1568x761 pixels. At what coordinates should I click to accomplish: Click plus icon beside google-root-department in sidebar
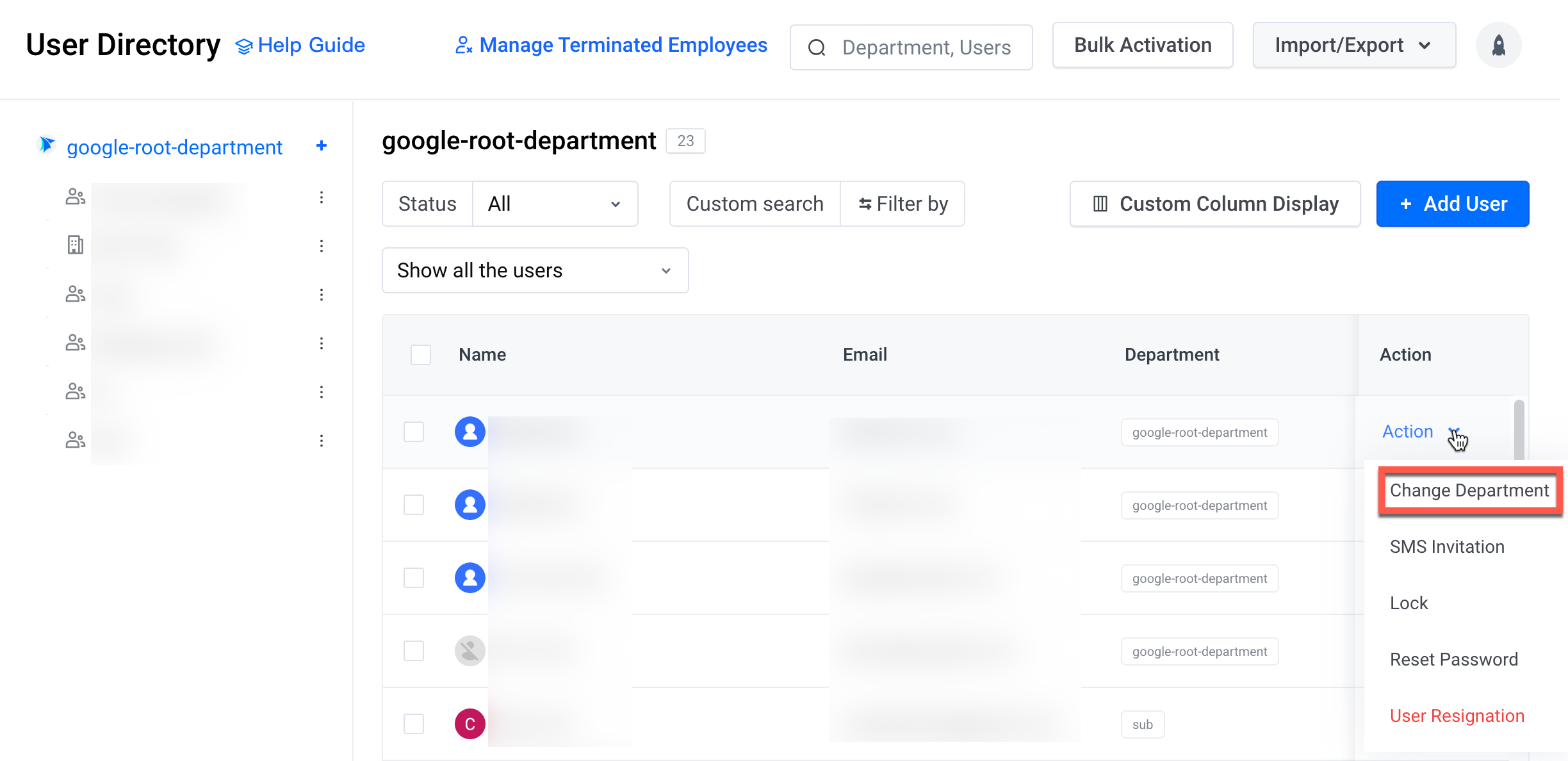click(322, 146)
